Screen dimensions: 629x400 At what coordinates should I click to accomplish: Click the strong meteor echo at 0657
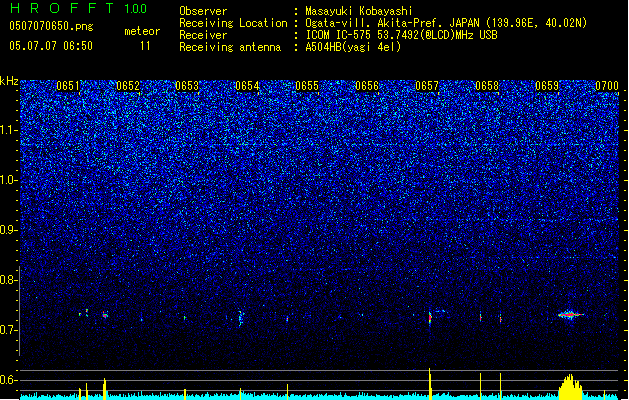coord(430,319)
